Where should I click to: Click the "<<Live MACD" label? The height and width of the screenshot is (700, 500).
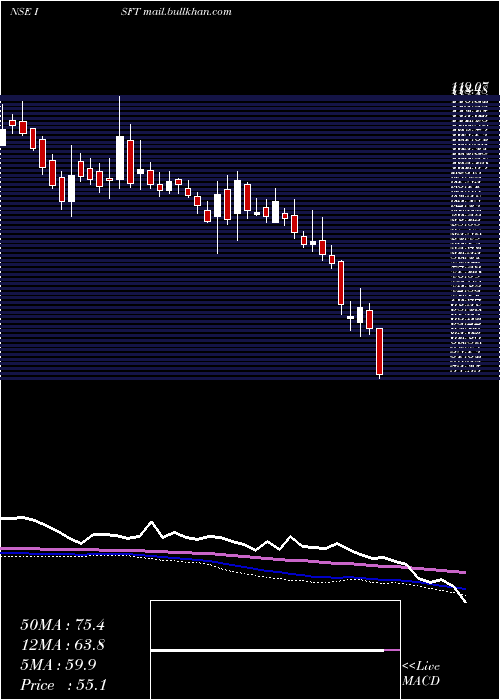(421, 674)
